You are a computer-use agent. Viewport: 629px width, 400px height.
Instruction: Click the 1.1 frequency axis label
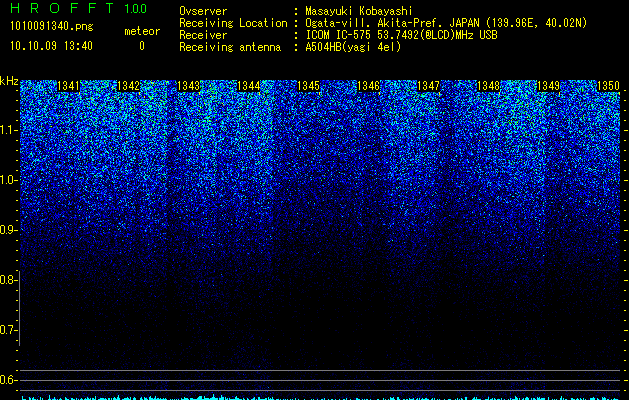pyautogui.click(x=8, y=130)
